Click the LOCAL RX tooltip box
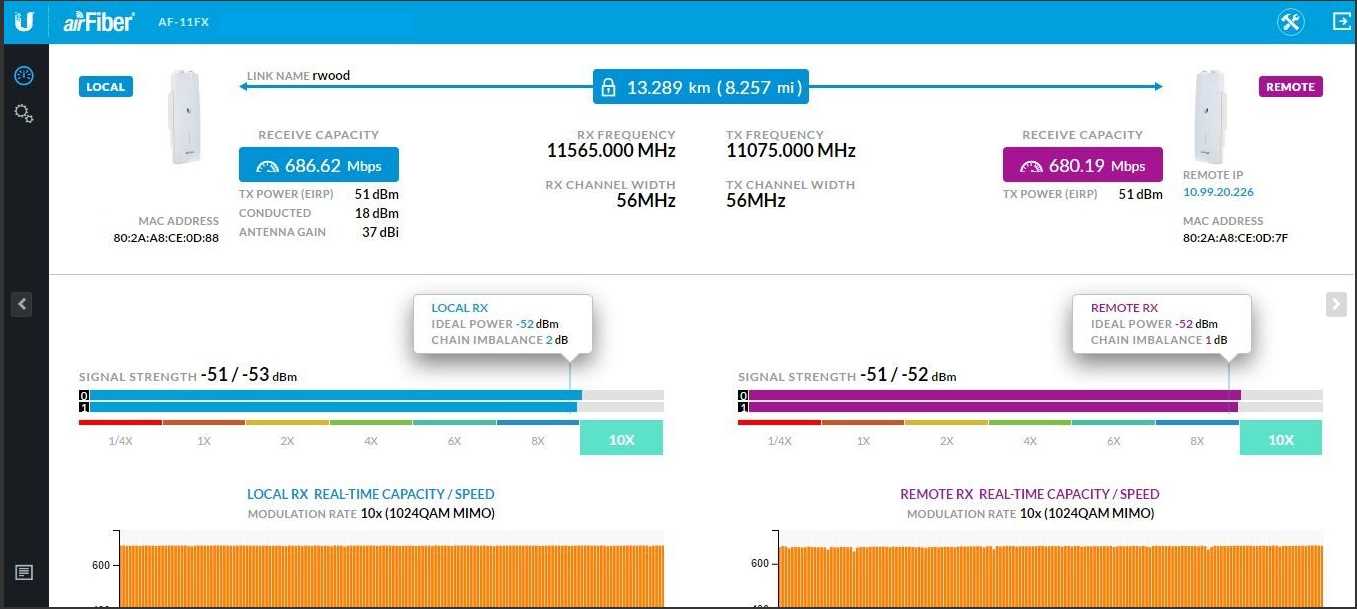The width and height of the screenshot is (1357, 609). pyautogui.click(x=503, y=323)
